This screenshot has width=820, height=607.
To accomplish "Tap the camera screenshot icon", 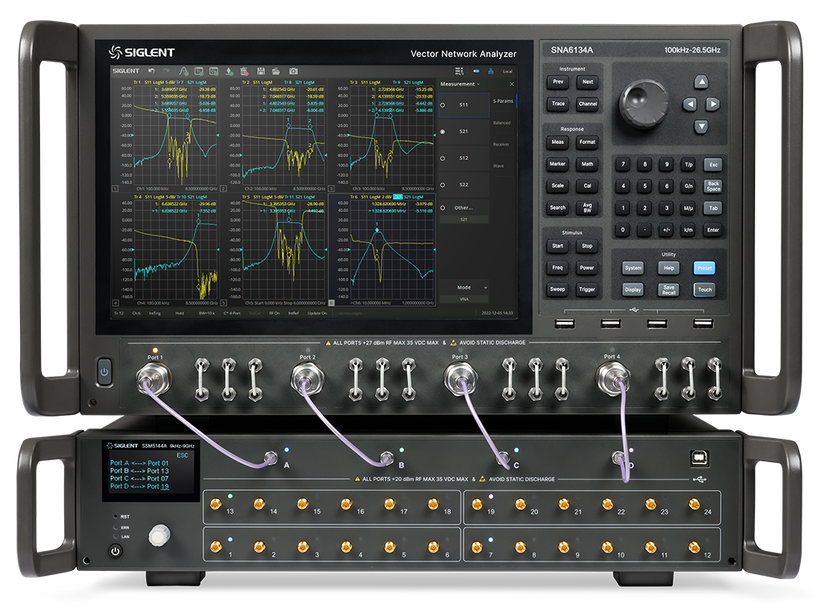I will click(293, 71).
